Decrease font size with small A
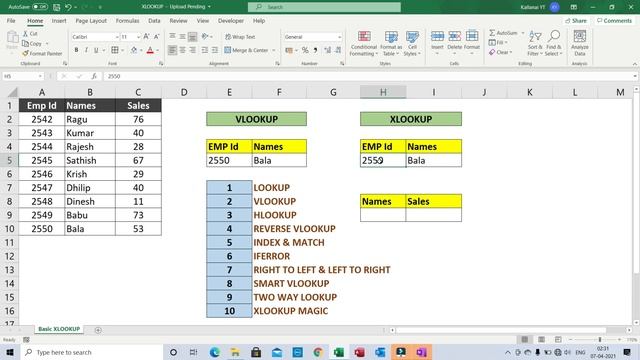 (x=156, y=37)
